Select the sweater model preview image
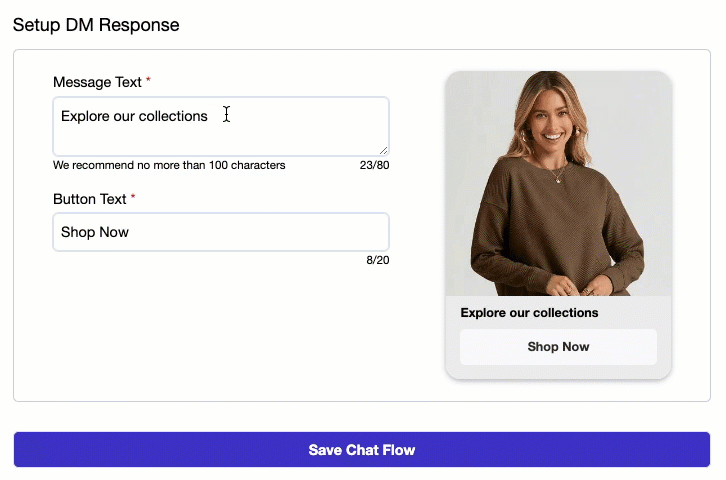Screen dimensions: 726x480 tap(558, 183)
